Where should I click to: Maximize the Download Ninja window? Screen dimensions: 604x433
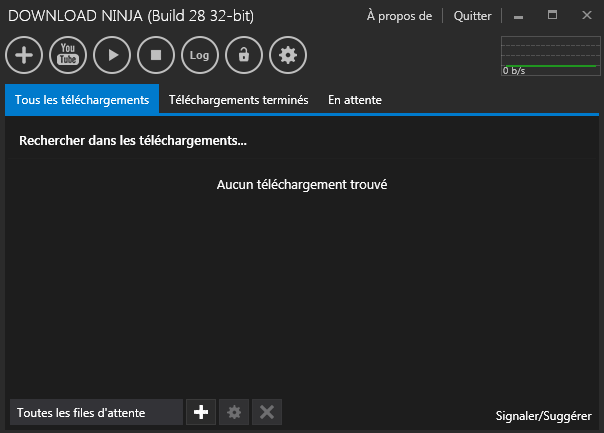[x=552, y=15]
